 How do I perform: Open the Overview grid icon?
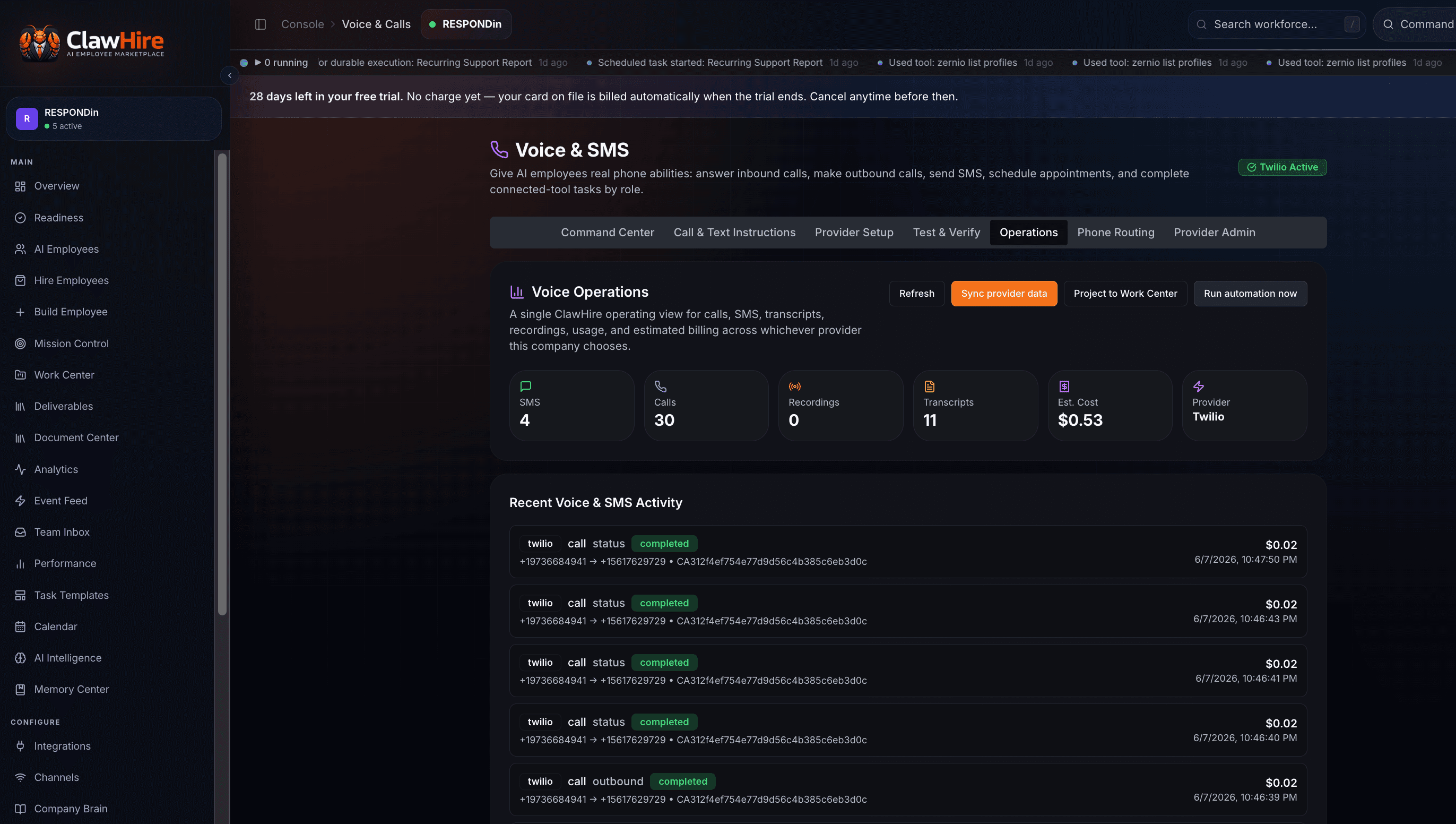(x=20, y=186)
